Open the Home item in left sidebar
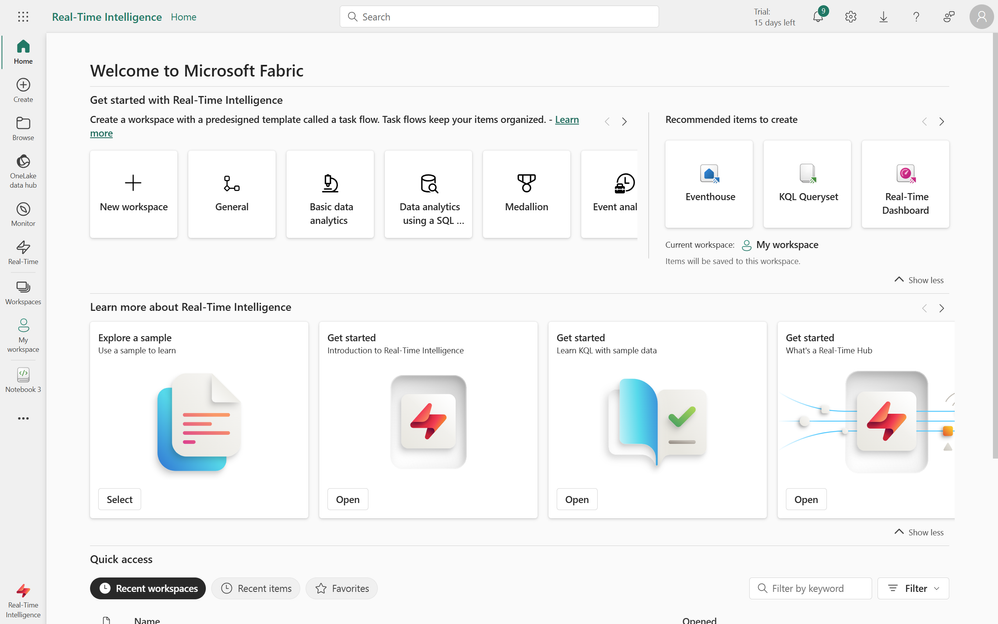 tap(23, 52)
